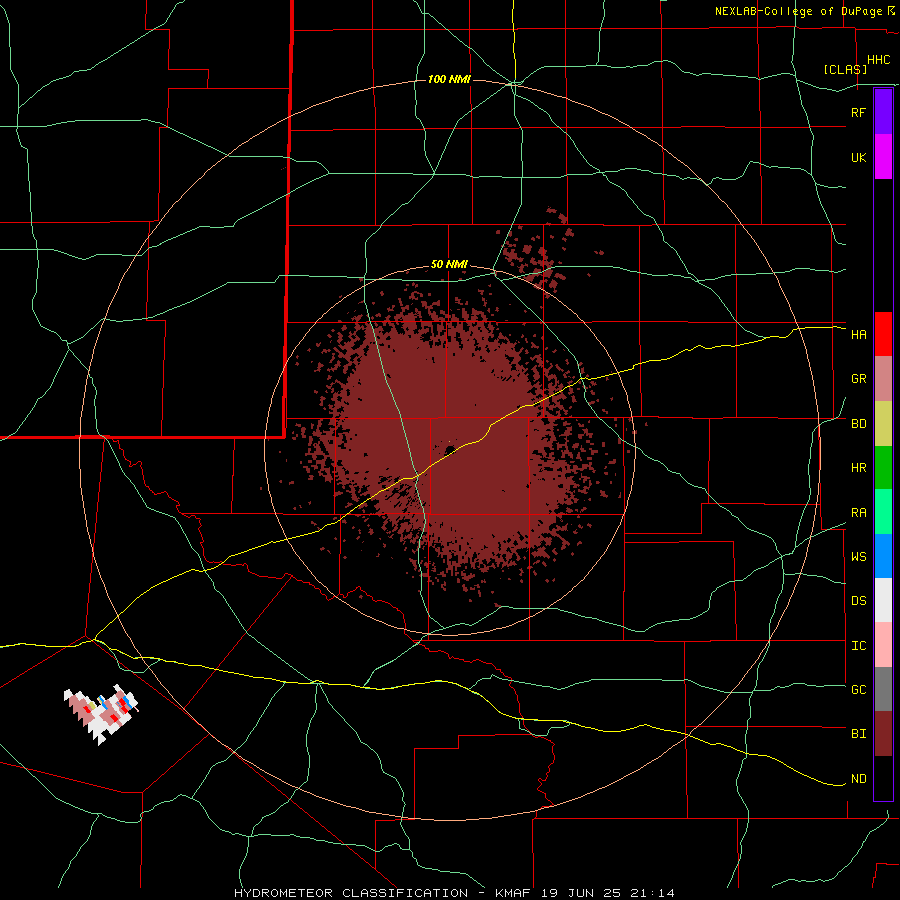Screen dimensions: 900x900
Task: Click the ND legend label
Action: pos(859,779)
